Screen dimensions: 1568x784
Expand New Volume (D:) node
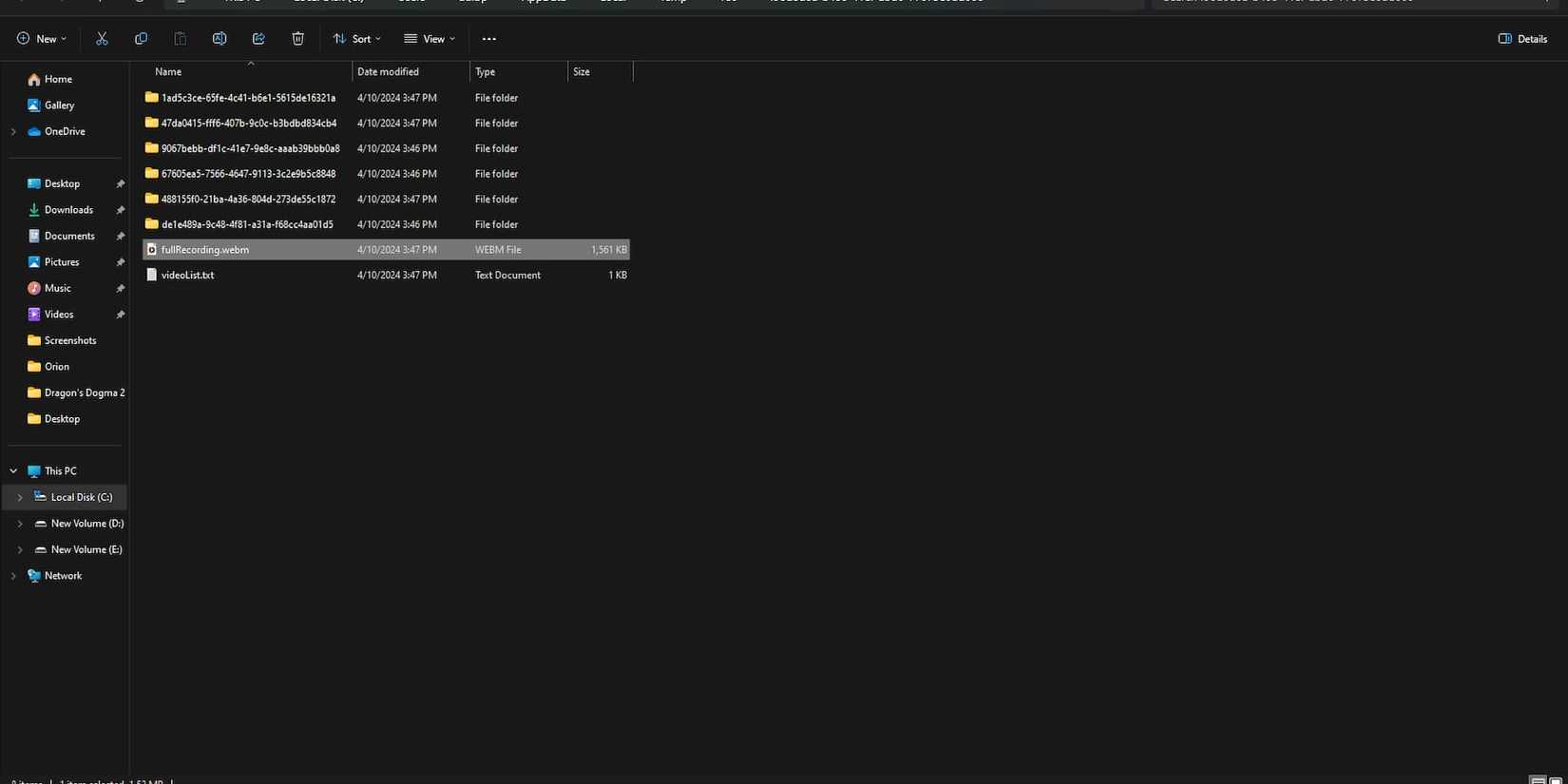(20, 524)
